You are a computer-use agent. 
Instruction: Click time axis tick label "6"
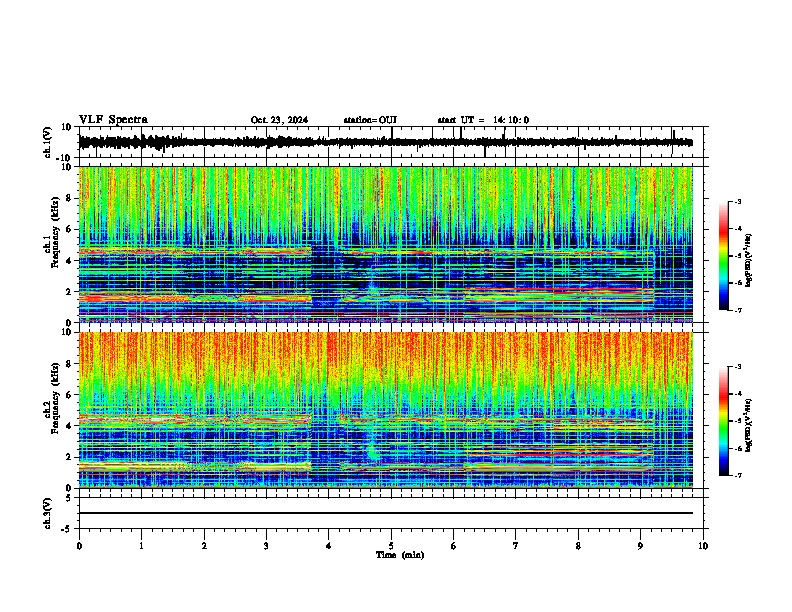coord(454,546)
